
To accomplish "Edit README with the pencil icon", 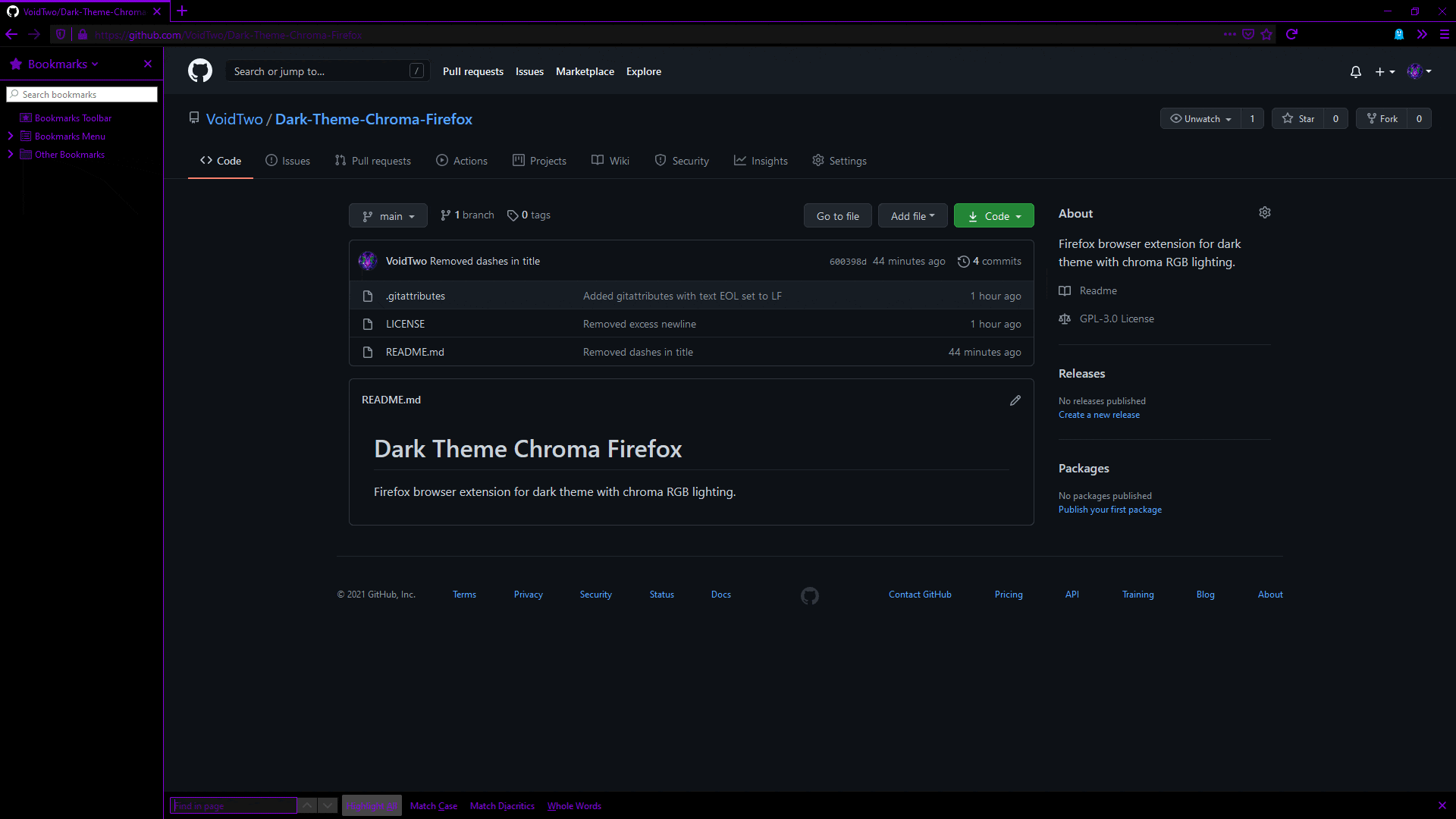I will coord(1015,400).
